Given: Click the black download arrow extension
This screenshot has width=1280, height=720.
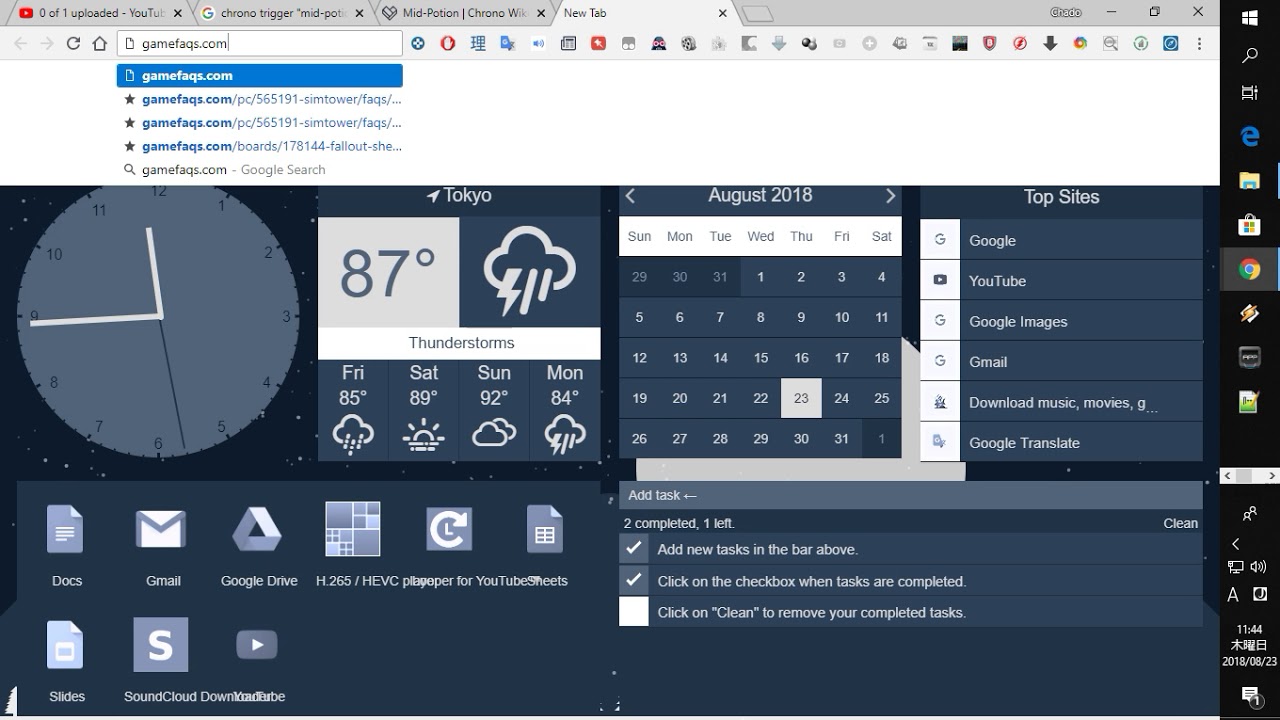Looking at the screenshot, I should coord(1050,43).
